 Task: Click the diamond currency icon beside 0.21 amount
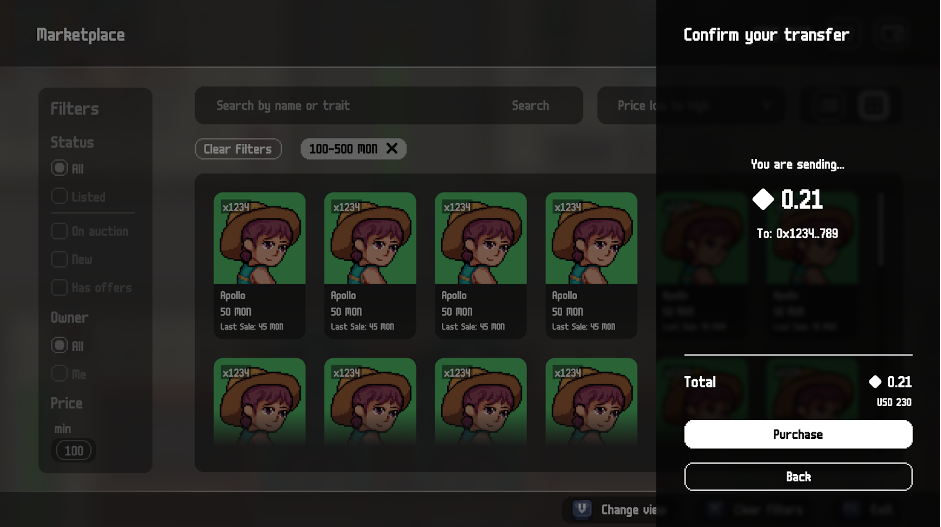763,200
